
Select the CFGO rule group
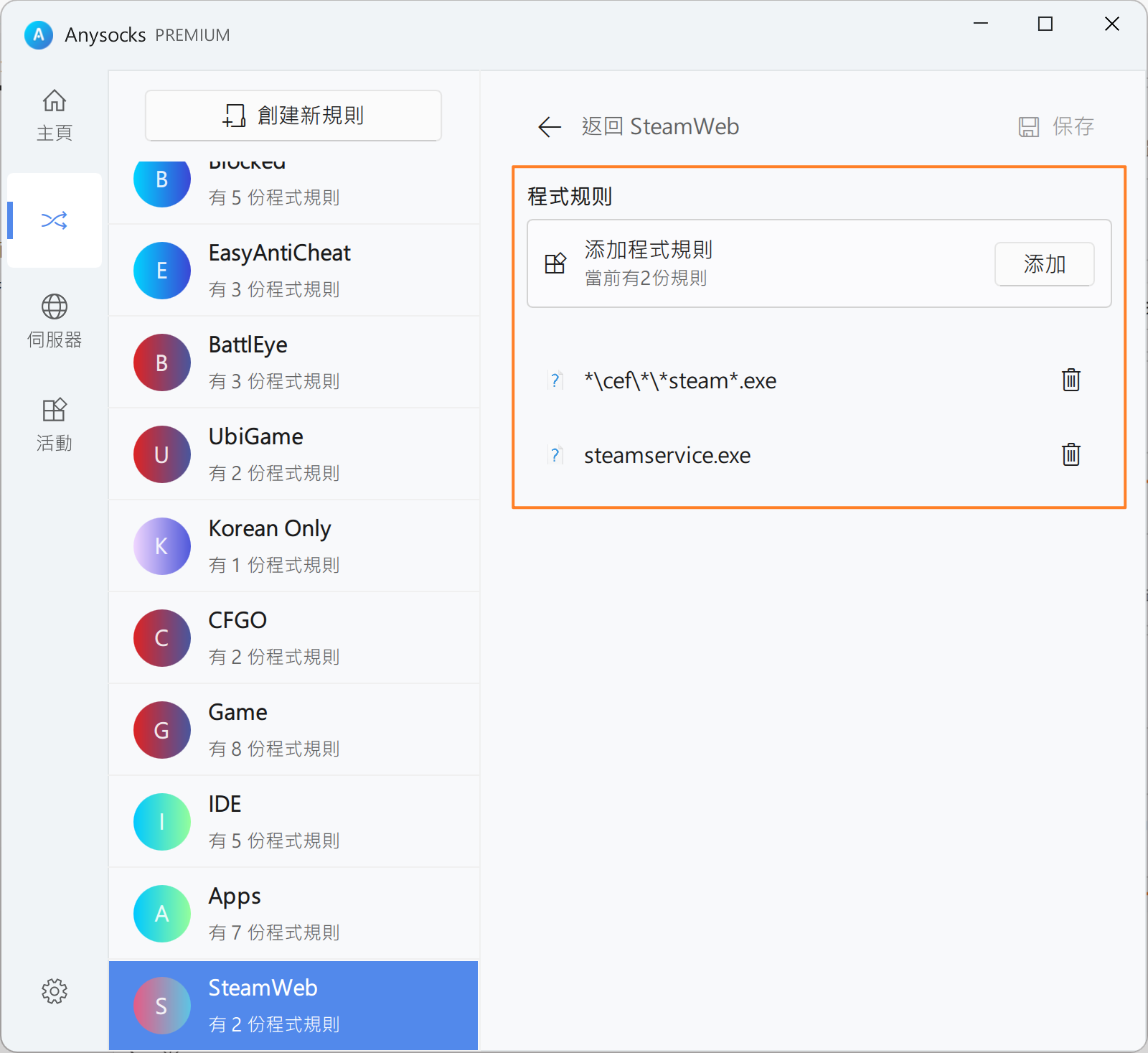pyautogui.click(x=293, y=638)
